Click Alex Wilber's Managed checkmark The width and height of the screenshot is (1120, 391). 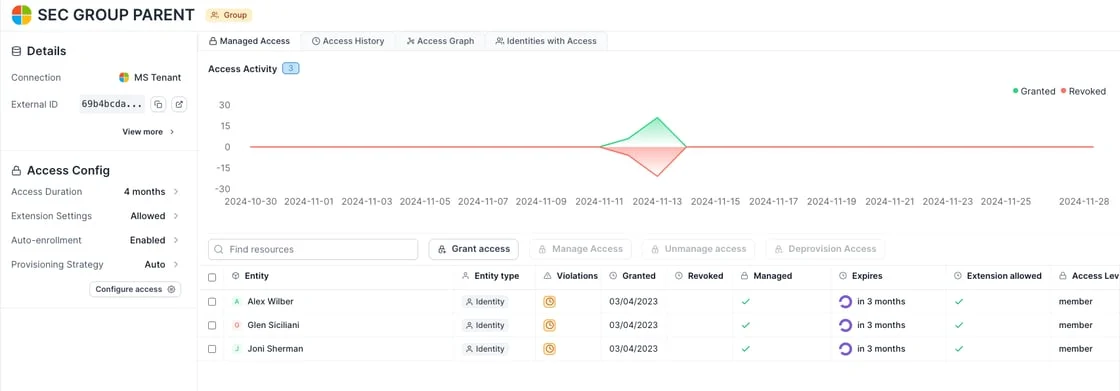pos(746,302)
